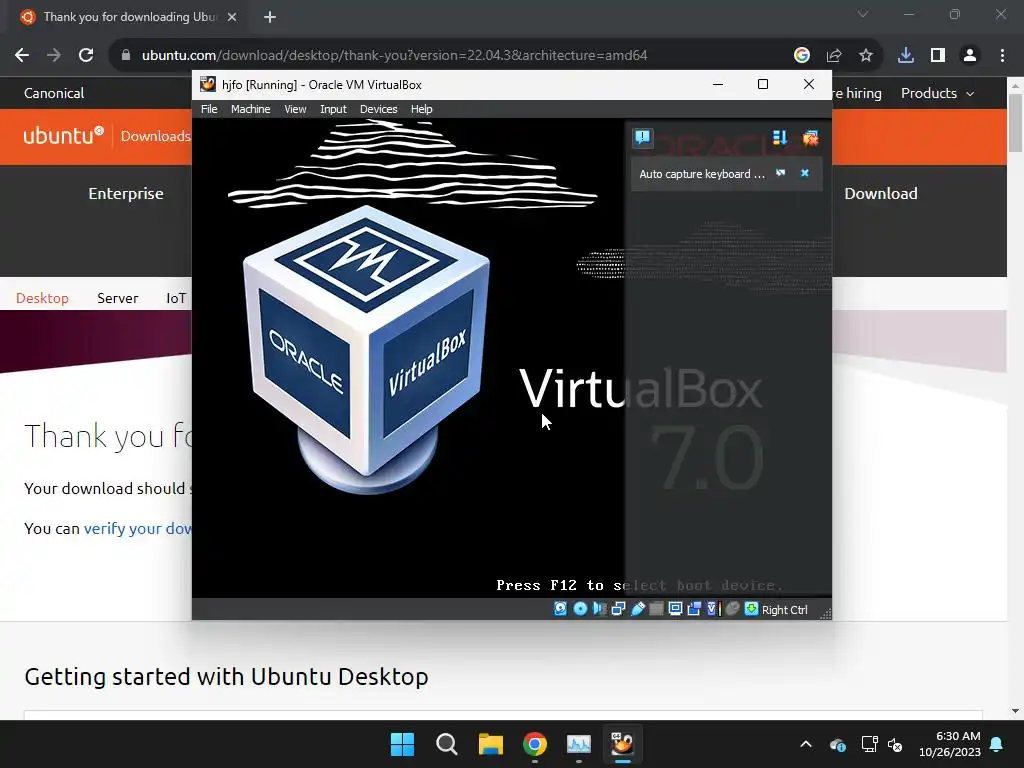
Task: Toggle notification ordering icon in notification panel
Action: pos(780,137)
